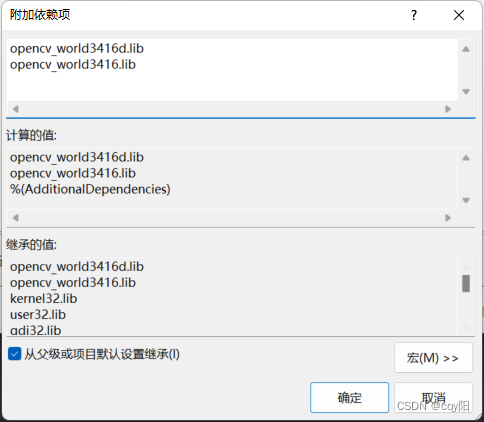This screenshot has width=484, height=422.
Task: Select kernel32.lib in 继承的值 list
Action: click(43, 299)
